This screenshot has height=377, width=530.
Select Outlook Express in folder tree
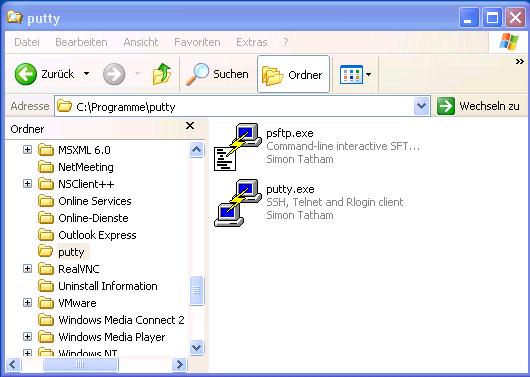[x=97, y=235]
